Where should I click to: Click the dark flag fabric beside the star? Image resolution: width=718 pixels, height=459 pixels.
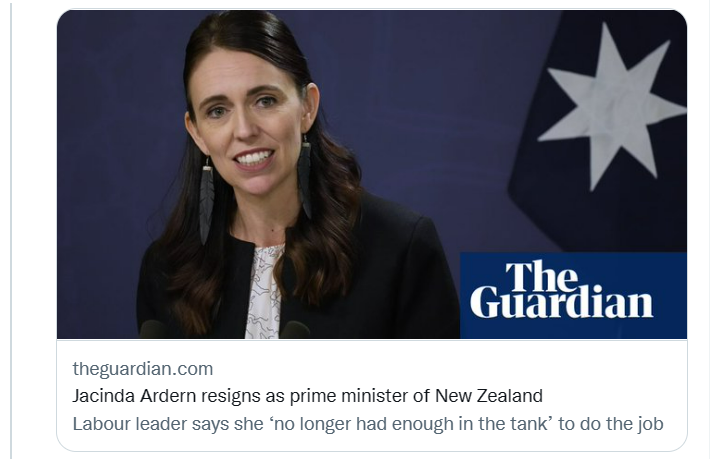coord(540,206)
